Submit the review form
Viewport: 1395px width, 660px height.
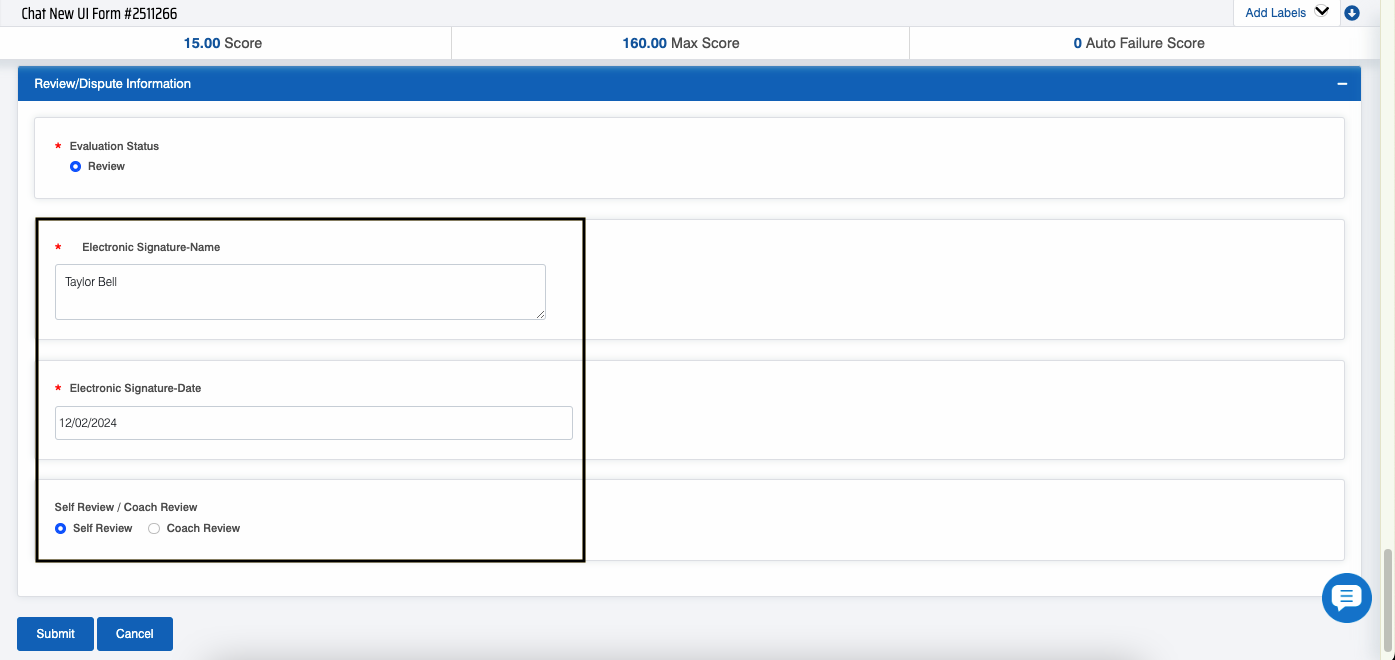(x=55, y=634)
